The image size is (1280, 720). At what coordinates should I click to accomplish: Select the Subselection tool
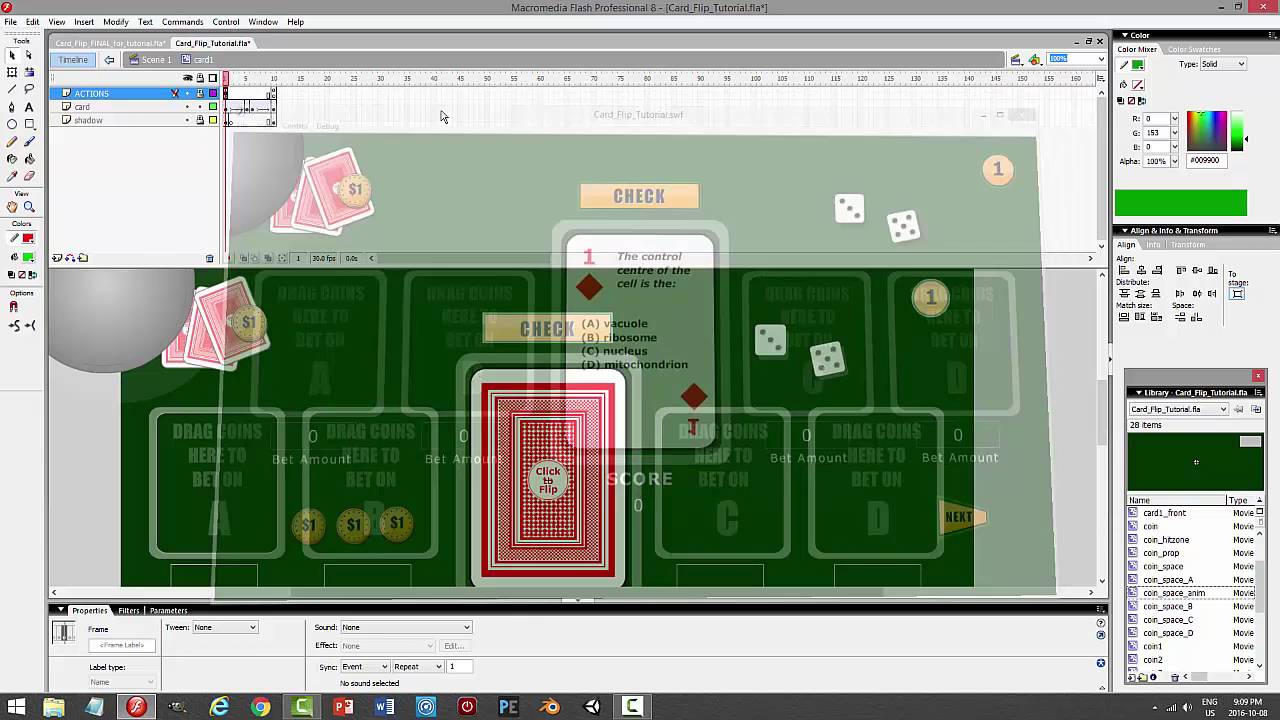tap(29, 55)
